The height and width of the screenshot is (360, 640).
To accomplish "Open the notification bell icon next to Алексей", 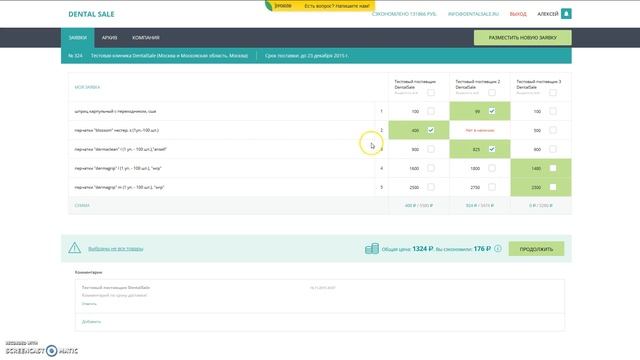I will coord(566,14).
